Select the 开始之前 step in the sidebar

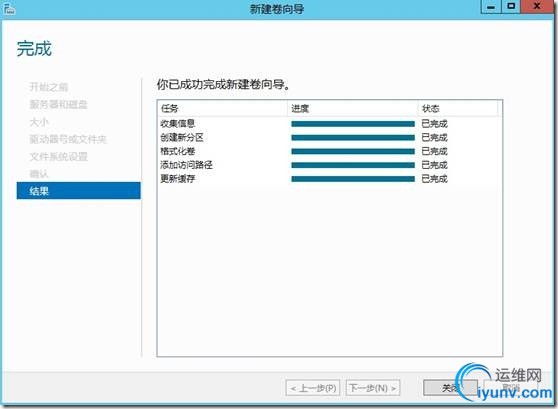pyautogui.click(x=48, y=87)
